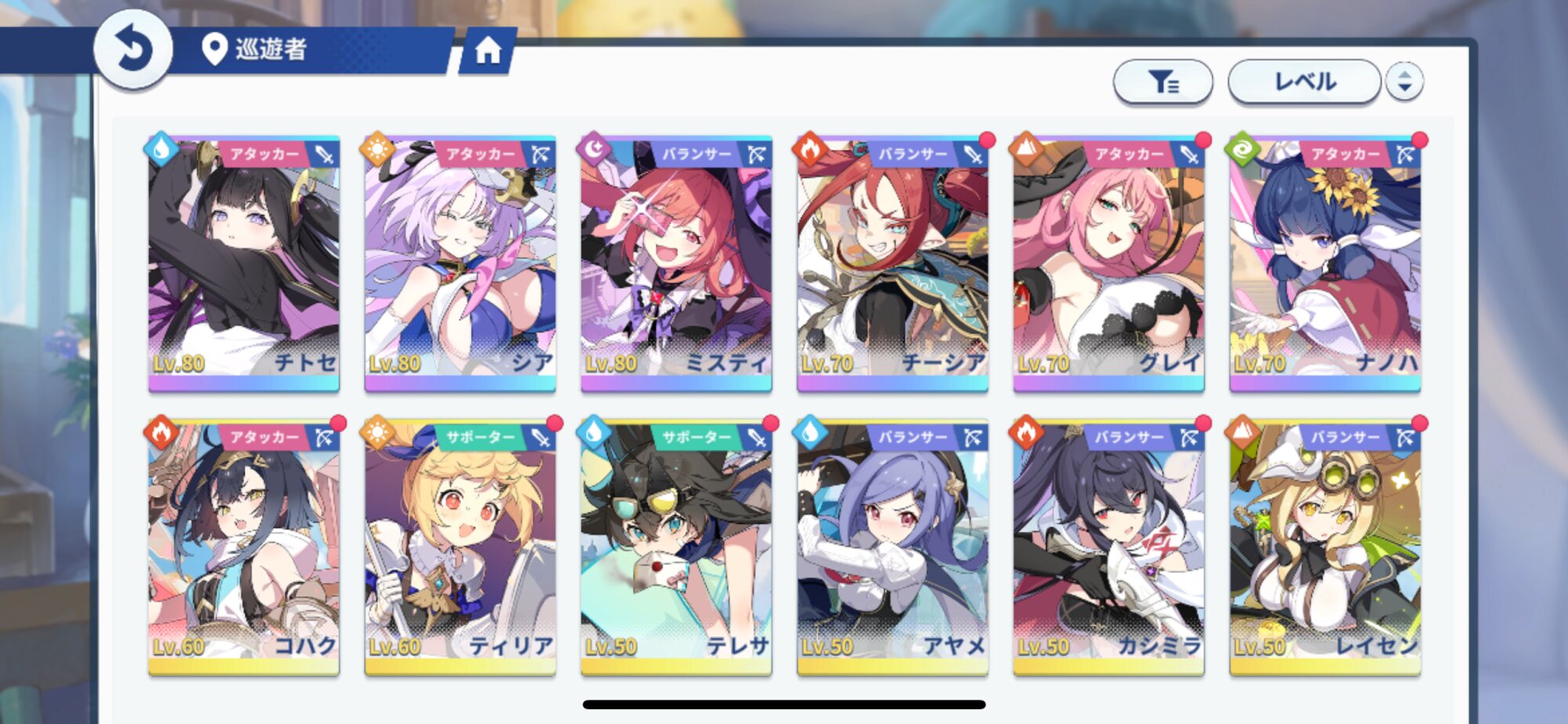Open コハク Lv.60 character card
1568x724 pixels.
[244, 548]
